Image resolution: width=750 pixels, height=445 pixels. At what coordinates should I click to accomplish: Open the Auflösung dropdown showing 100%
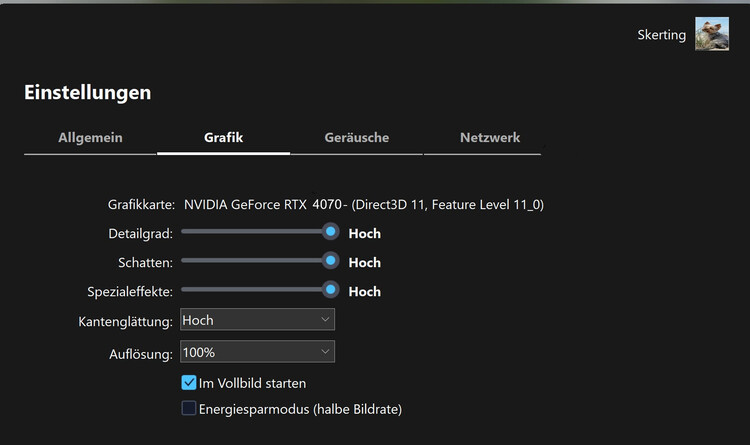pos(257,352)
